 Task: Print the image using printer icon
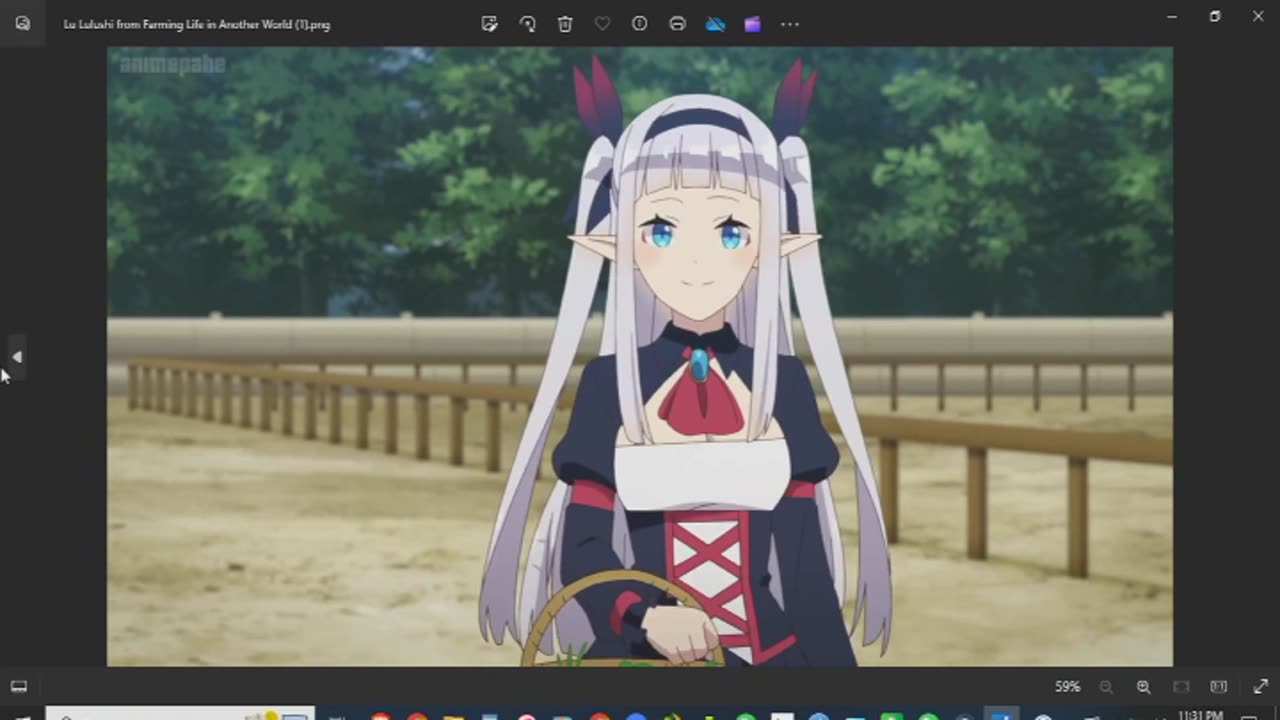pos(677,24)
